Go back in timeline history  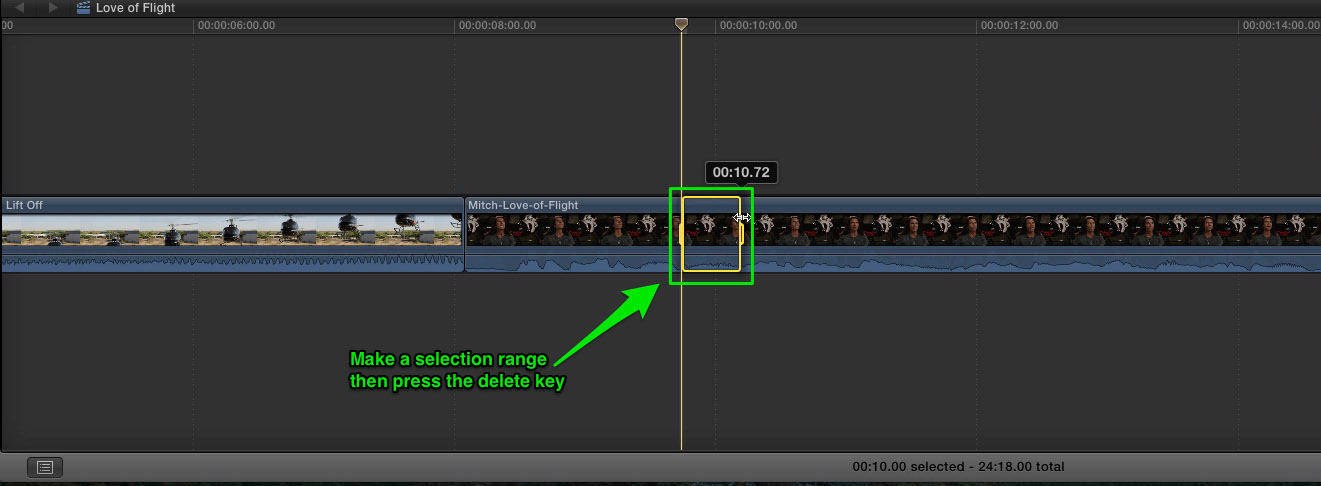(x=20, y=7)
